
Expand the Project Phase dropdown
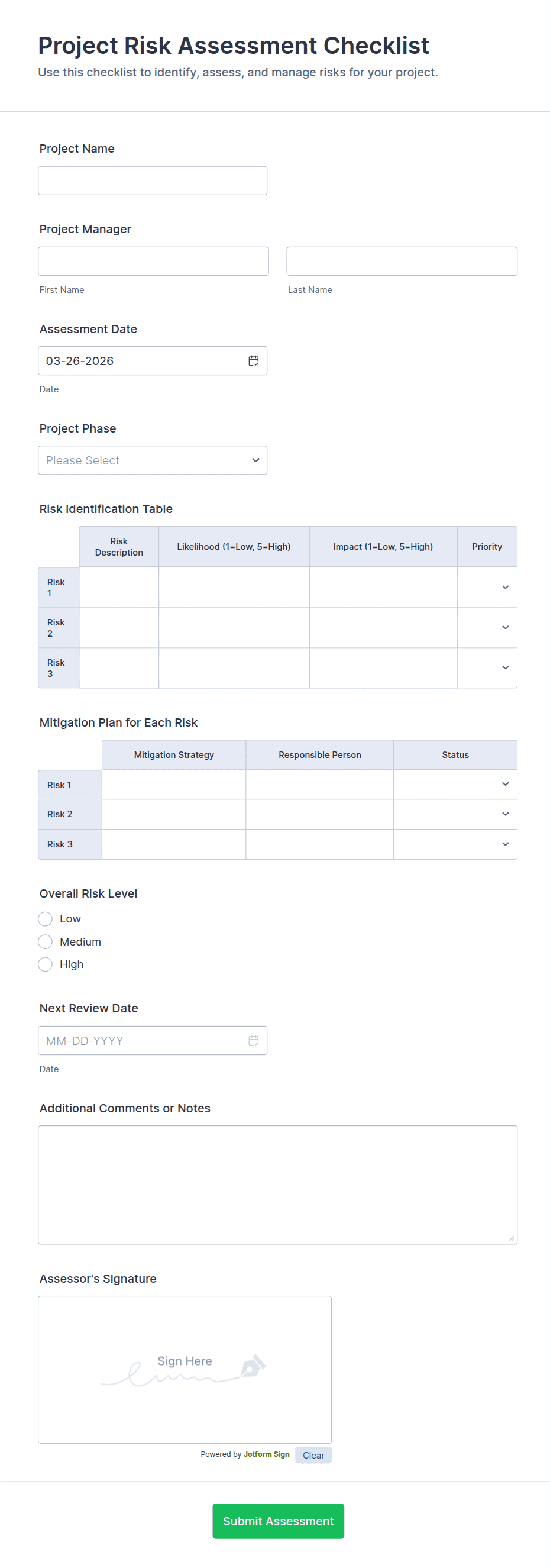152,460
